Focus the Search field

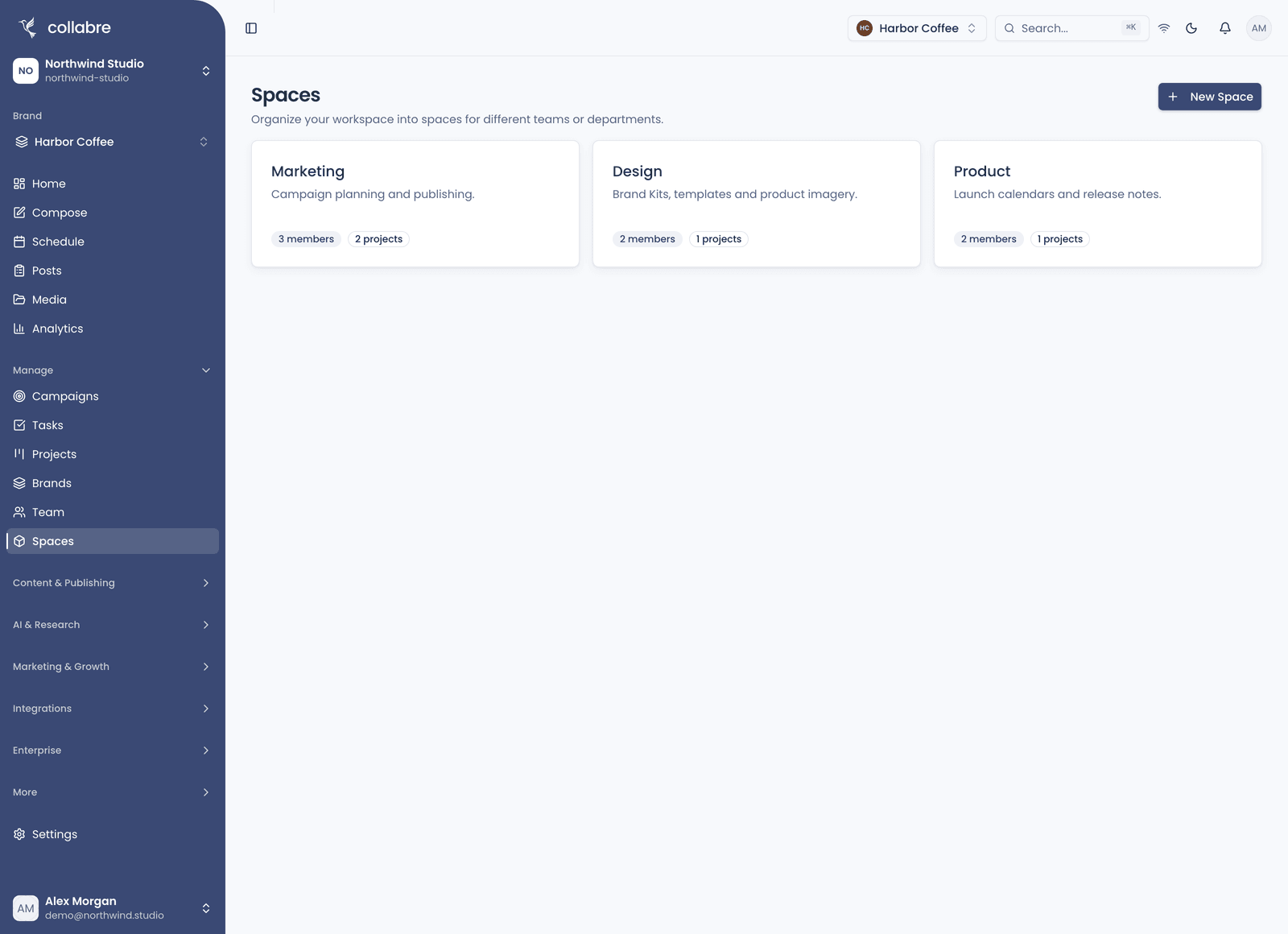pos(1072,28)
